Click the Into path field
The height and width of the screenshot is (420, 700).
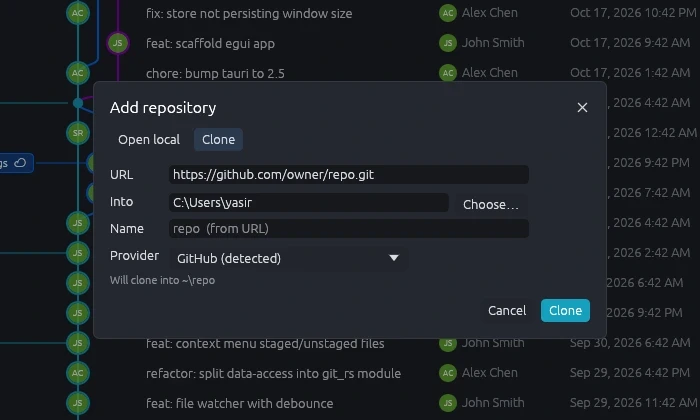click(308, 203)
